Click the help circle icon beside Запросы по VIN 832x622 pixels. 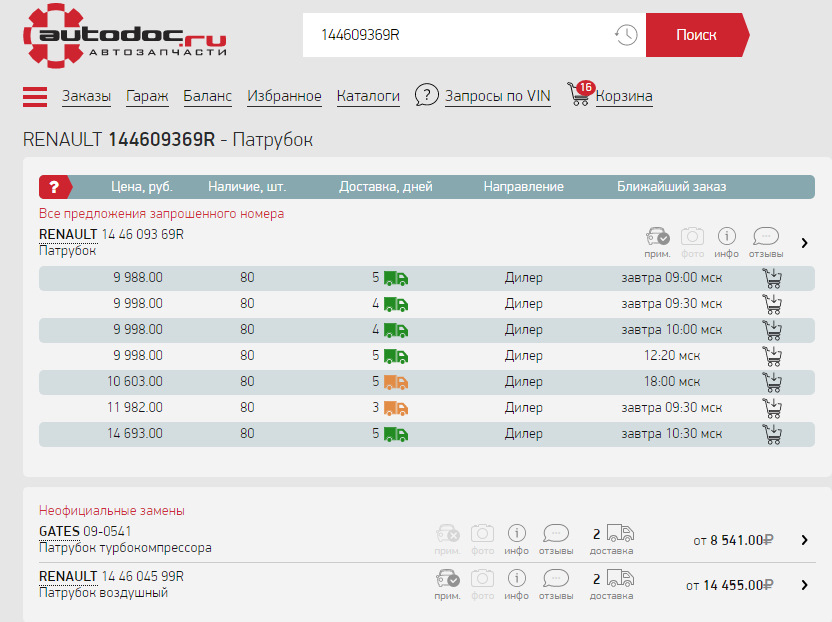[427, 95]
